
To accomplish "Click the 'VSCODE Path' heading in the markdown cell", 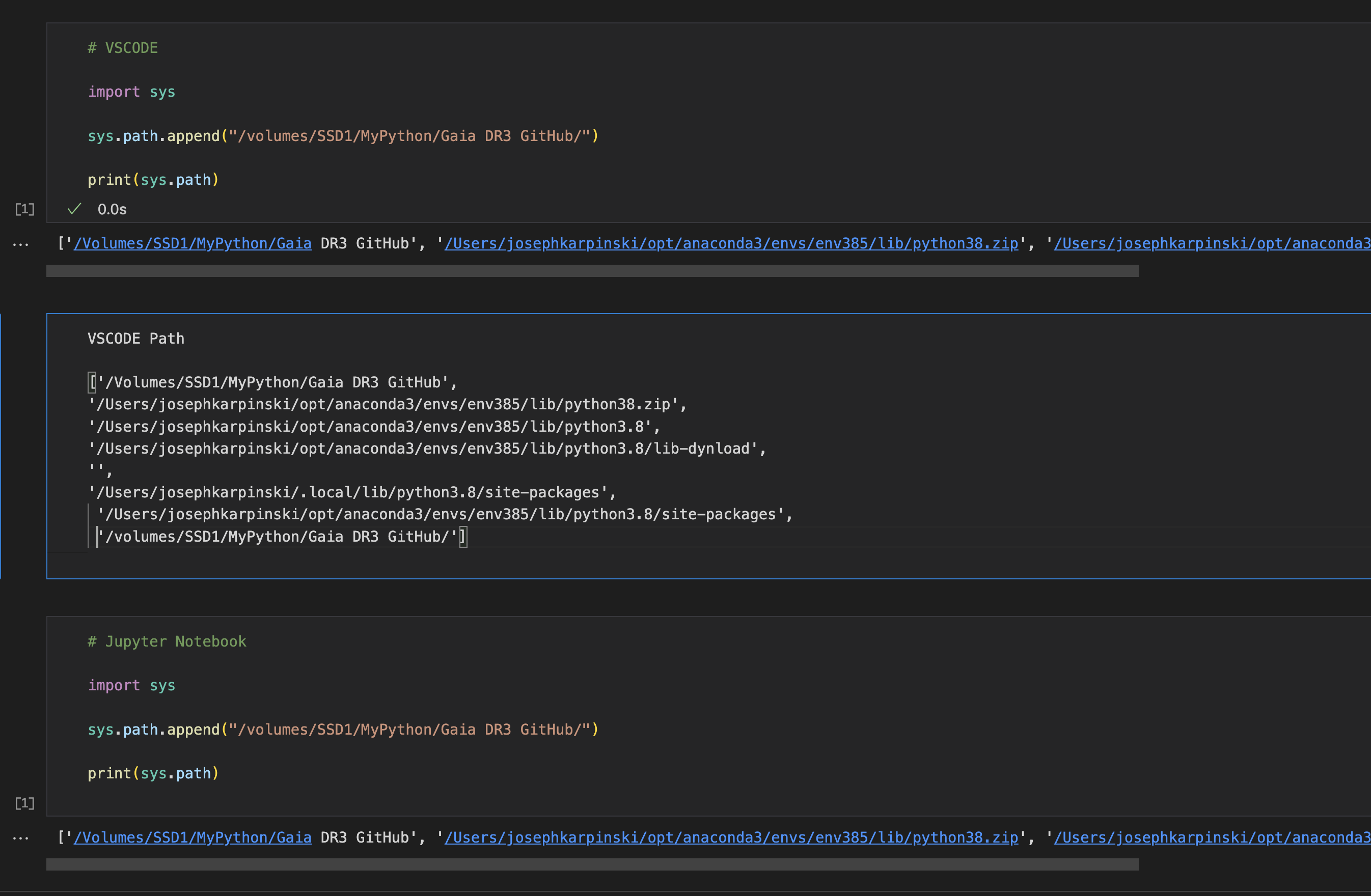I will (136, 339).
